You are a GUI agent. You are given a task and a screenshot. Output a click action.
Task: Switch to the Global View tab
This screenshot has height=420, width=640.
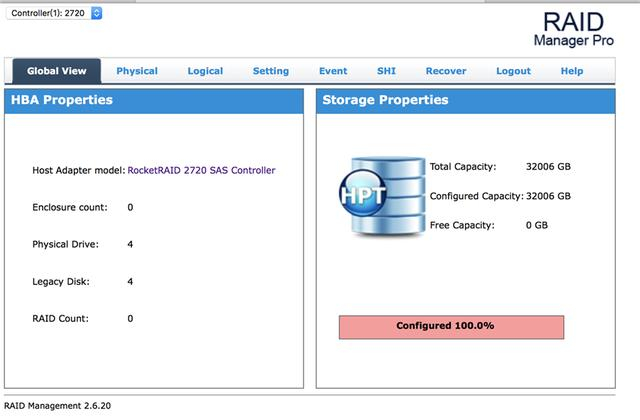[57, 71]
